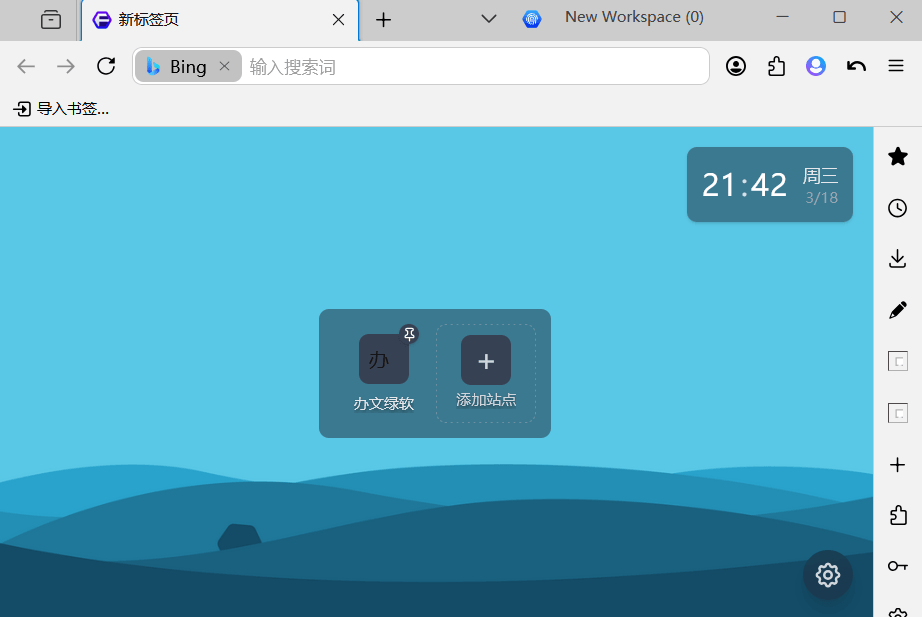Open the tab list dropdown chevron
The image size is (922, 617).
pyautogui.click(x=488, y=17)
